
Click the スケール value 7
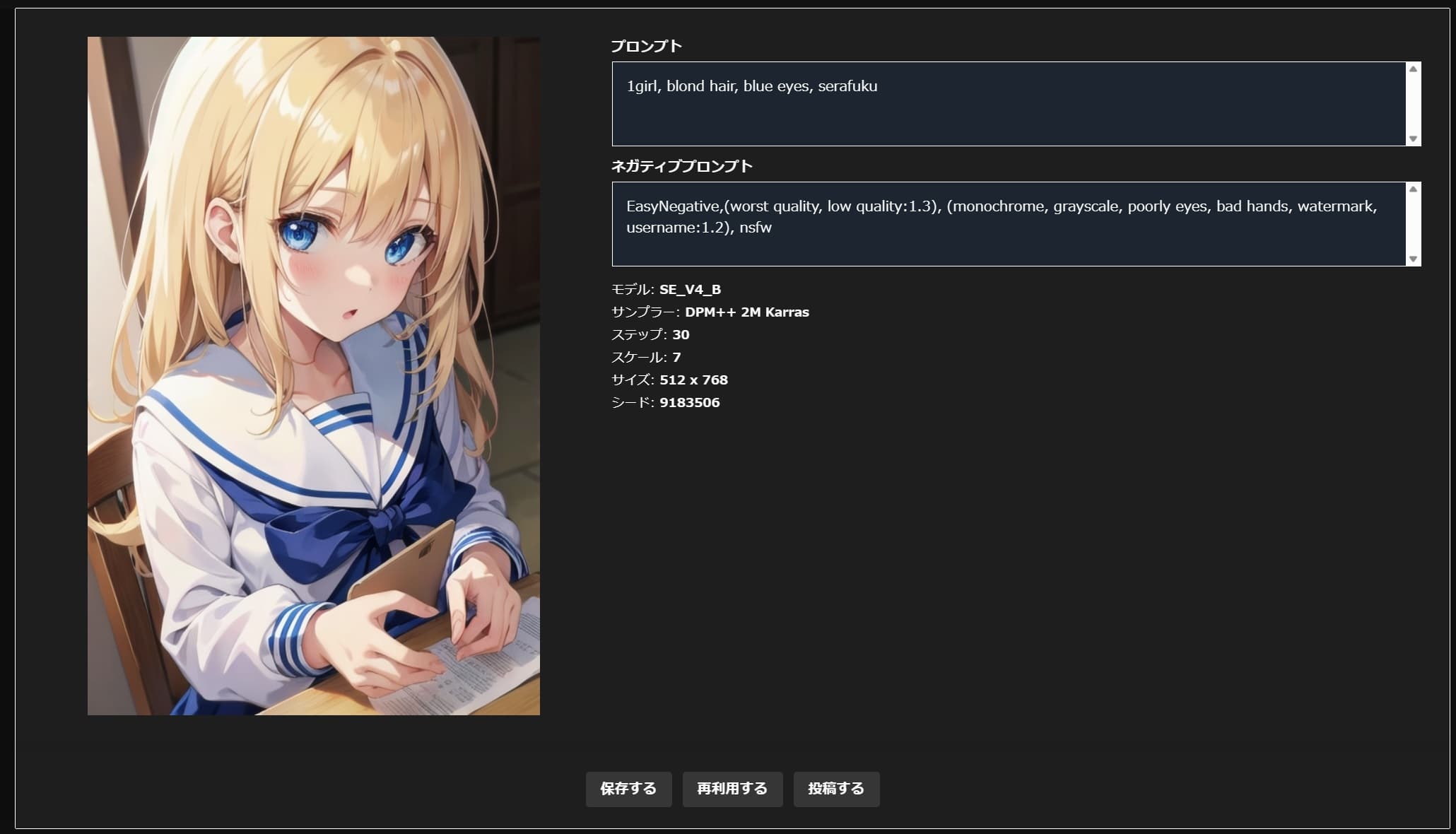pyautogui.click(x=676, y=357)
